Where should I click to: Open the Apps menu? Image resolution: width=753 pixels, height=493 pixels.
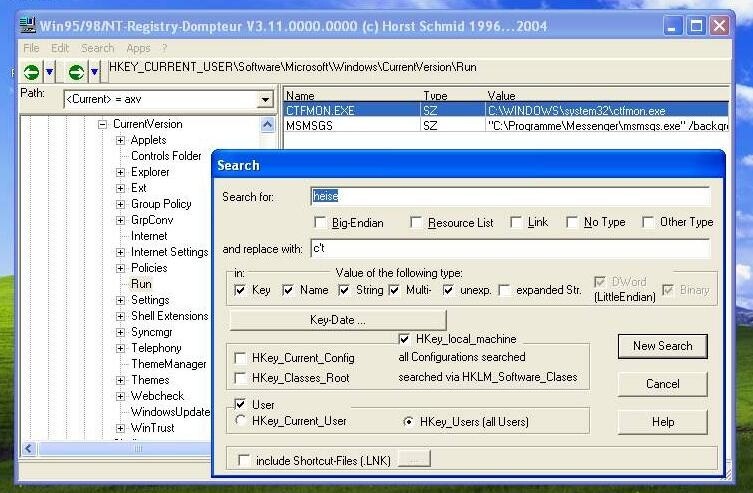pos(138,48)
